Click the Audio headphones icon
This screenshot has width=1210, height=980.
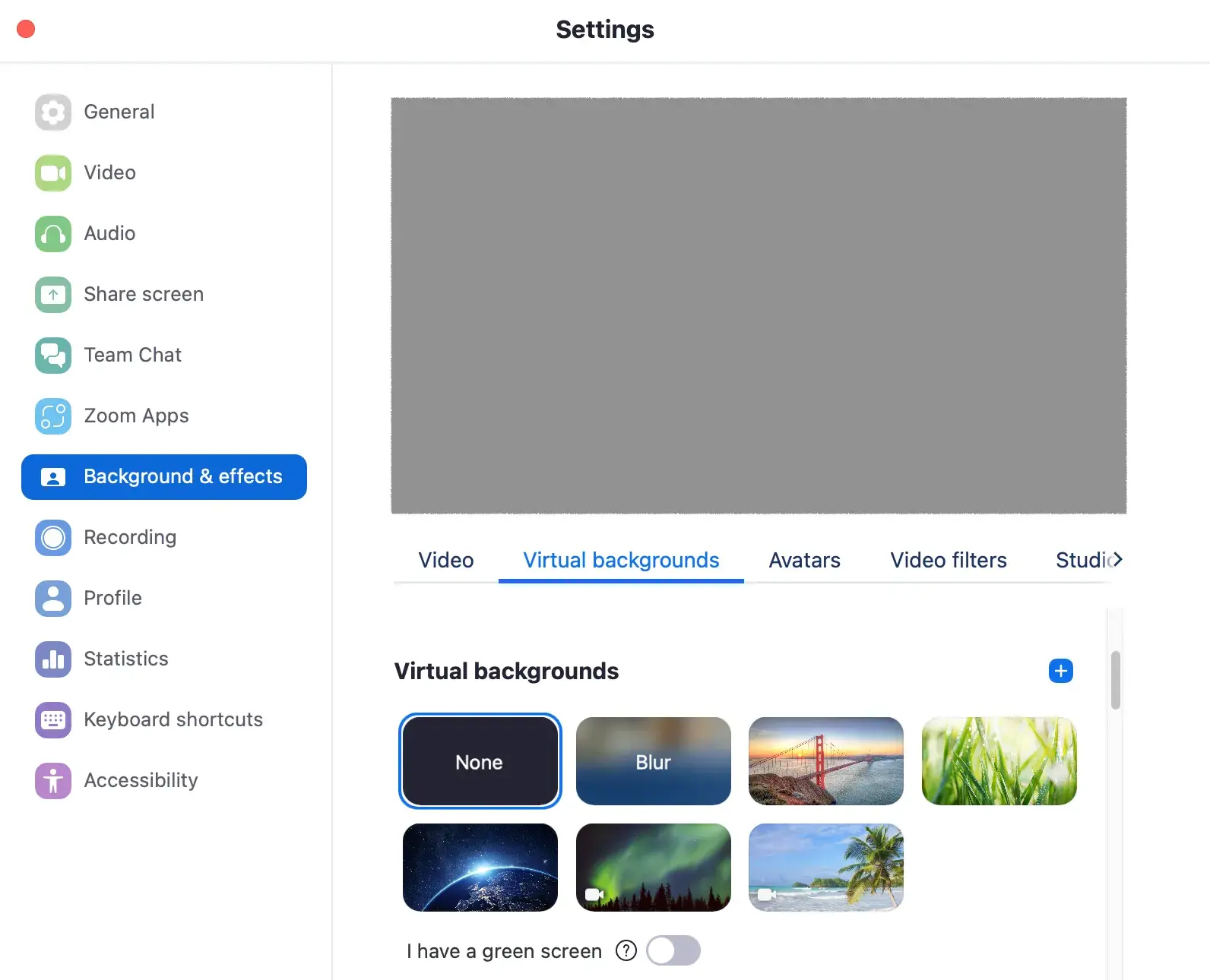click(53, 234)
